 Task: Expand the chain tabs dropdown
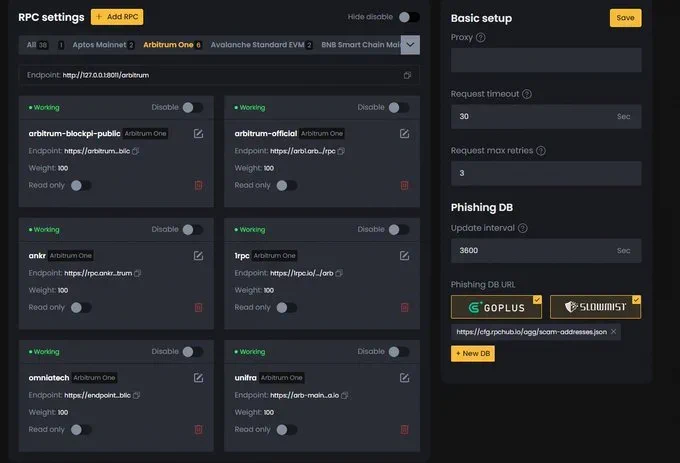tap(410, 45)
